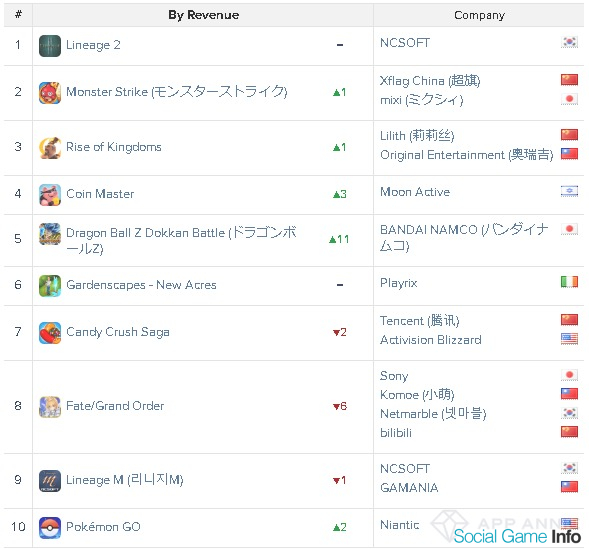The image size is (589, 549).
Task: Click the Gardenscapes app icon
Action: [50, 286]
